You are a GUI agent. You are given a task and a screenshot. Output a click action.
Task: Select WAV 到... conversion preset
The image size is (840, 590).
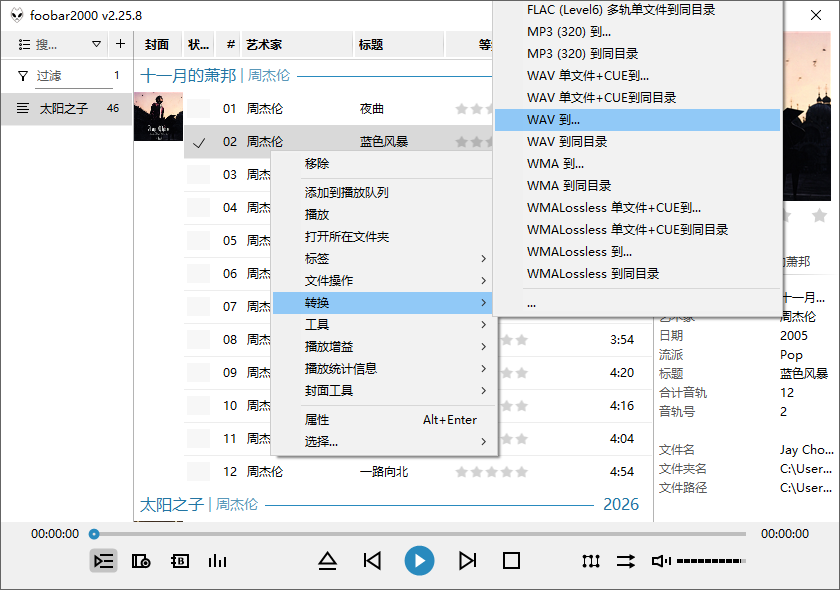tap(638, 120)
